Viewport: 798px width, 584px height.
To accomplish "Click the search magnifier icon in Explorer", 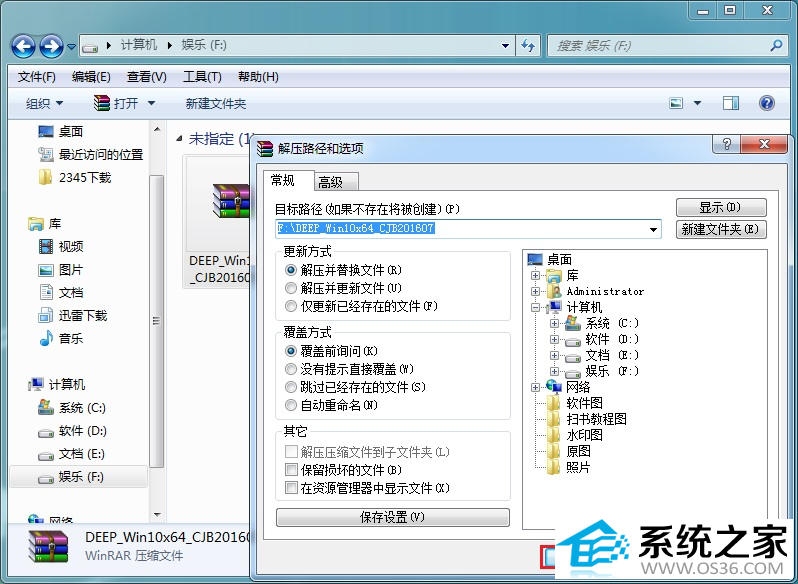I will [x=776, y=46].
